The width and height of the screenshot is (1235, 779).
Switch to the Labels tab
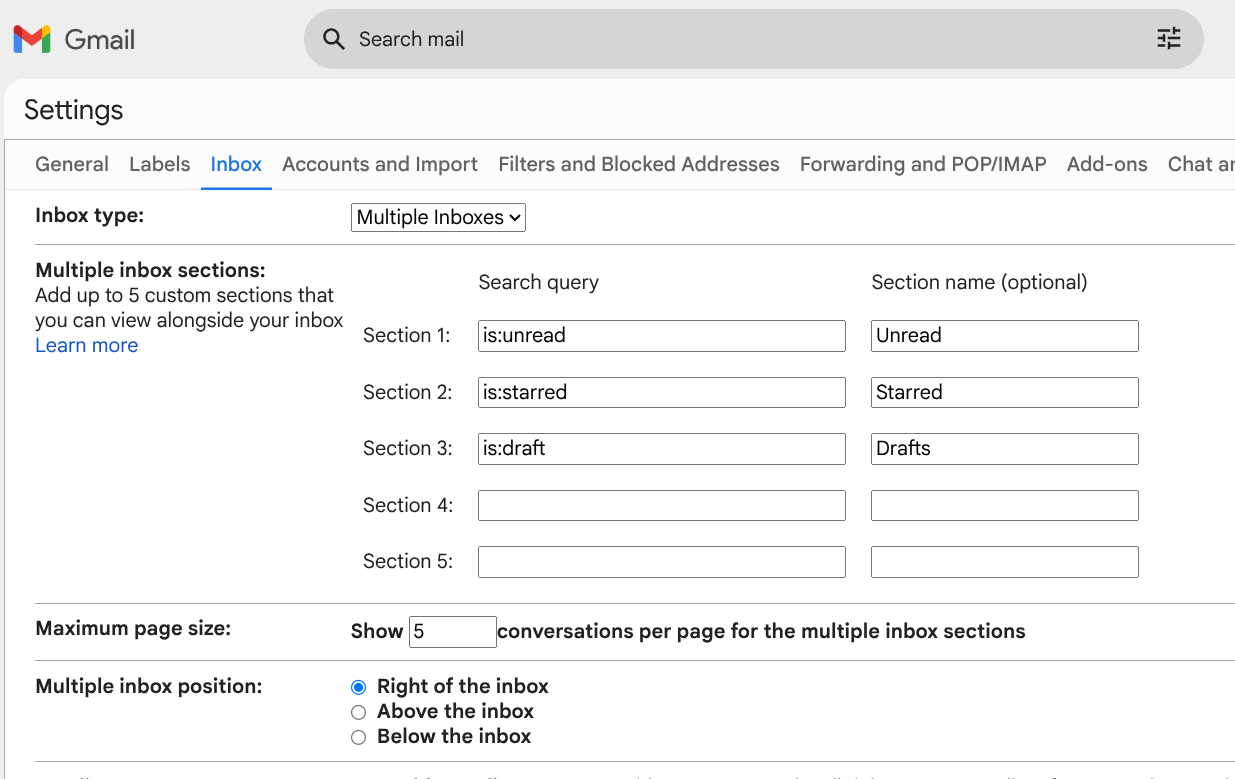tap(159, 164)
